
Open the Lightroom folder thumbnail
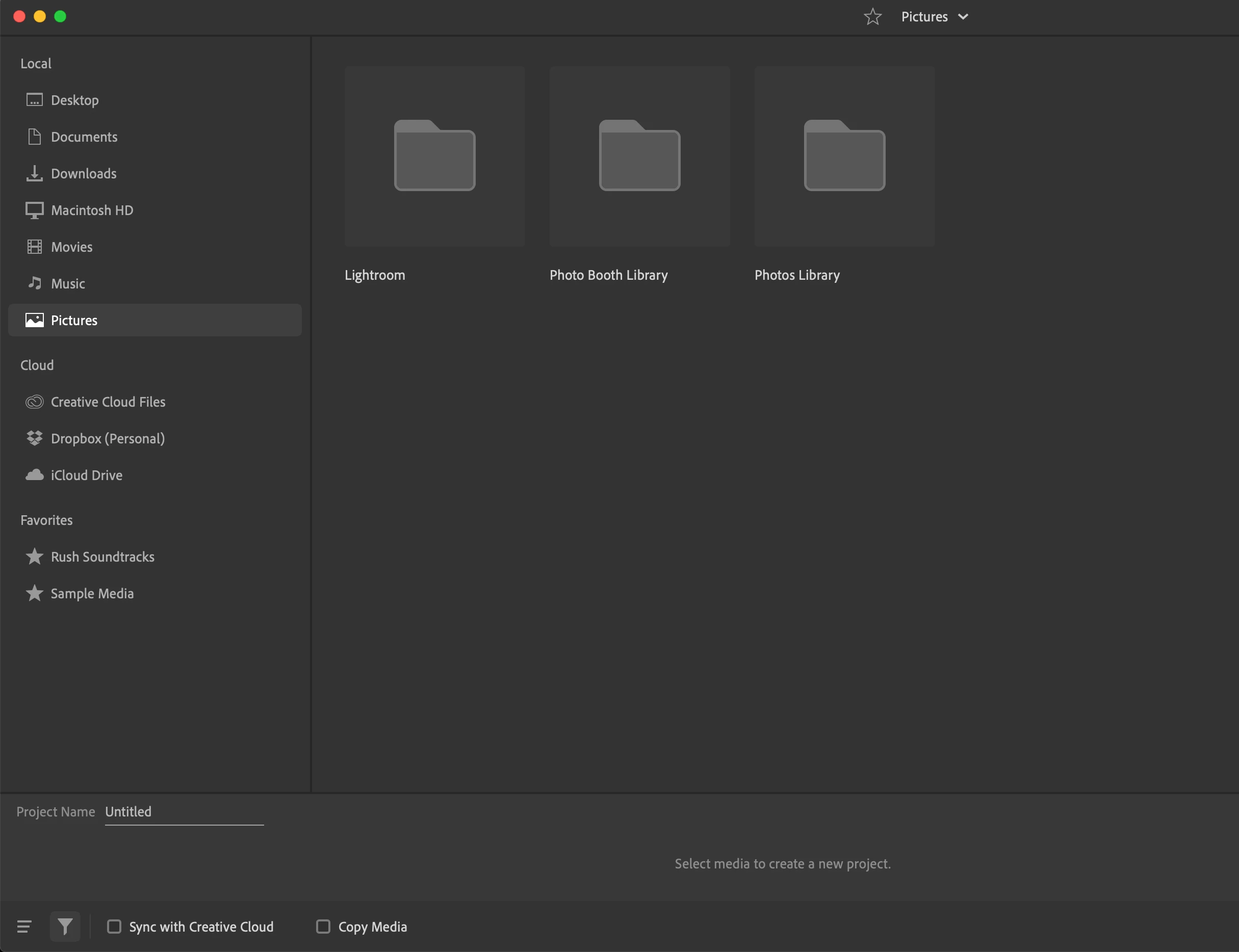tap(434, 156)
